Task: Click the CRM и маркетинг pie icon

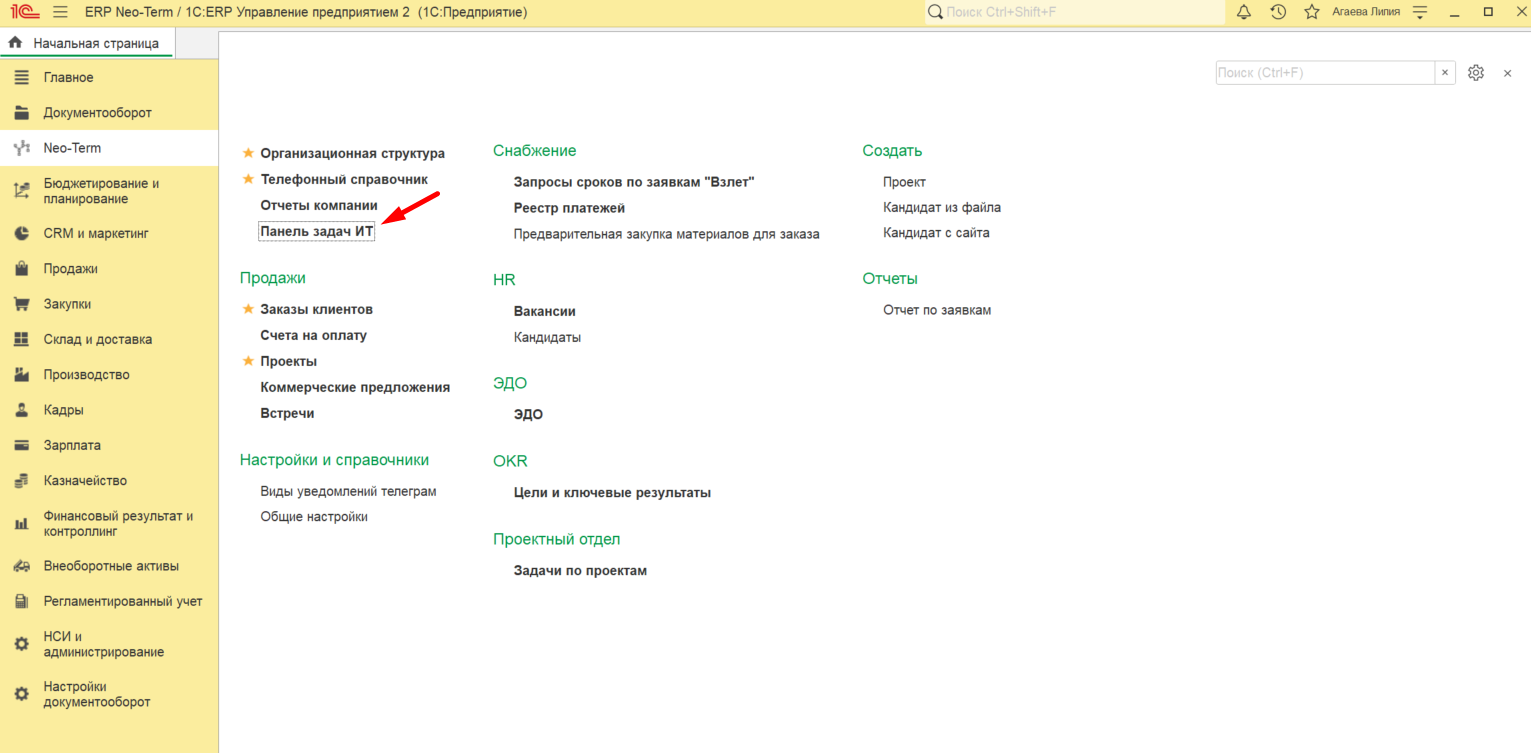Action: (21, 233)
